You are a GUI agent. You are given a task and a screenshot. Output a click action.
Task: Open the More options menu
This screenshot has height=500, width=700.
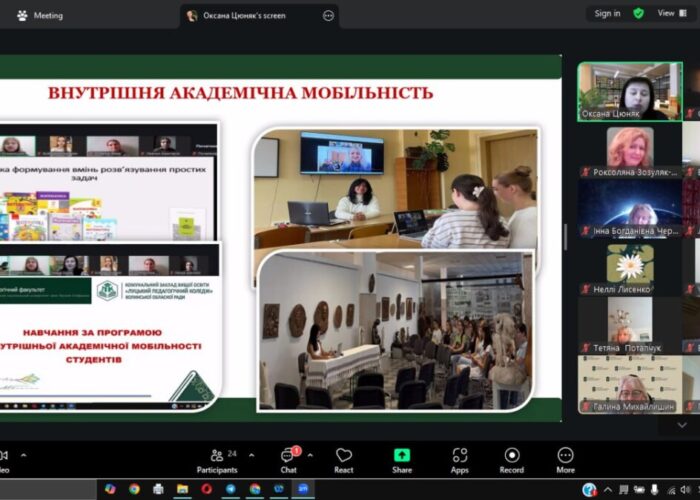[565, 459]
